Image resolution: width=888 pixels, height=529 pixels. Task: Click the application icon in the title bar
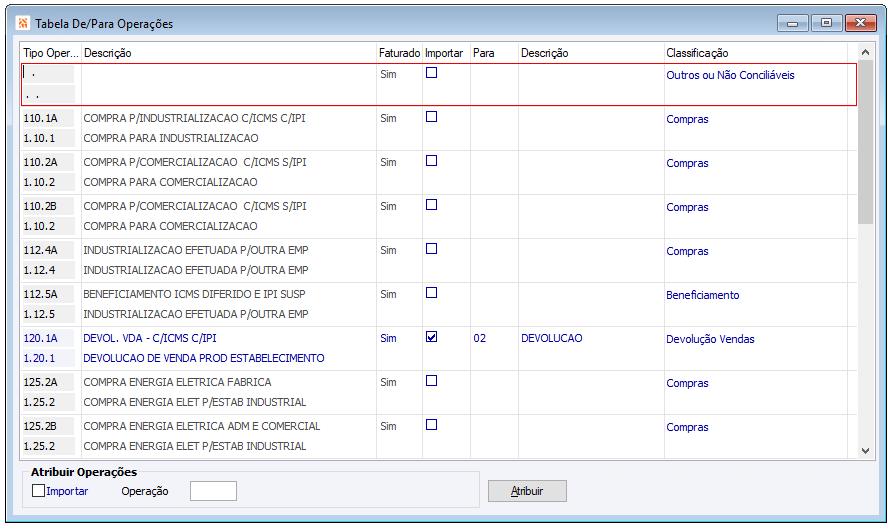pos(23,23)
